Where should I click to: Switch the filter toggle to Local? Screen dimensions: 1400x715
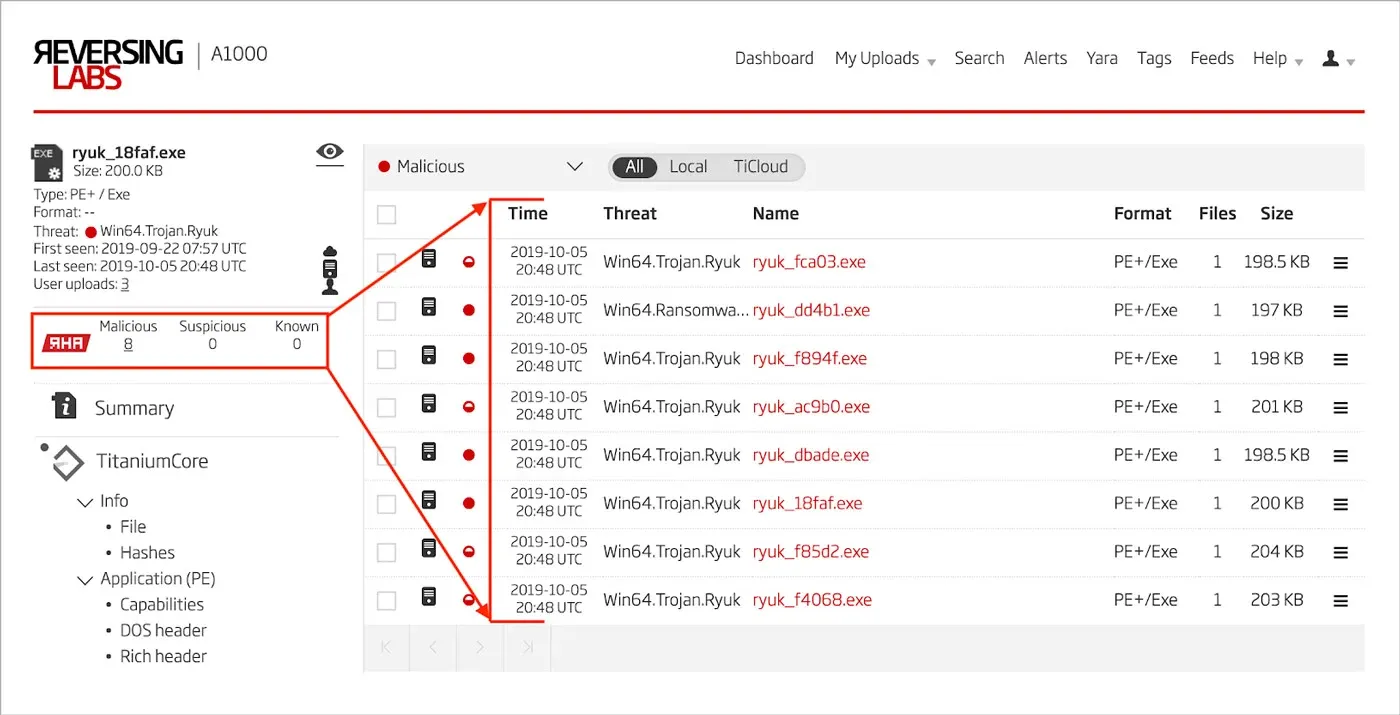(x=688, y=167)
